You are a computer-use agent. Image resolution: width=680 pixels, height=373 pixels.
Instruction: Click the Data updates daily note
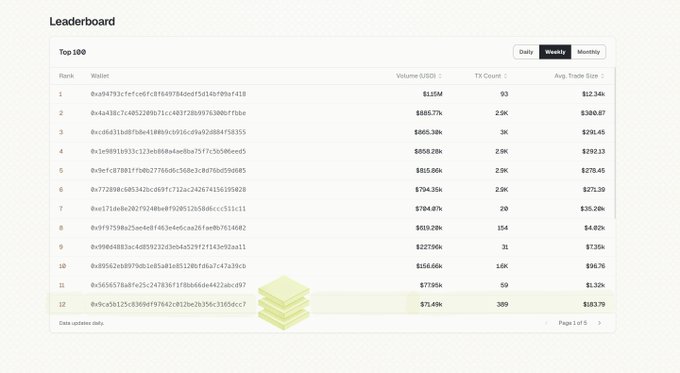pos(82,323)
